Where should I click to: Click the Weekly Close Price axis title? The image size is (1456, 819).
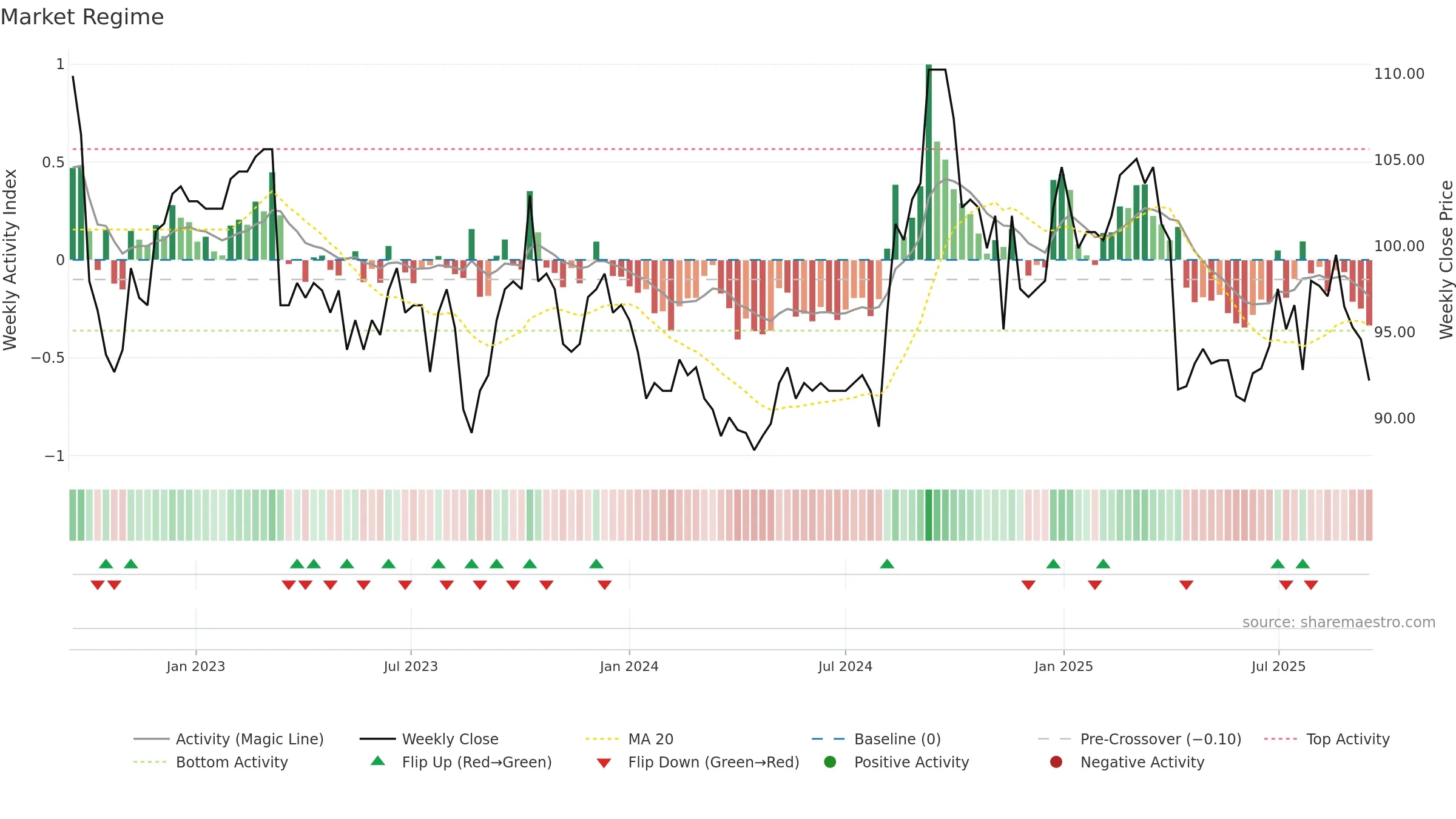tap(1446, 260)
